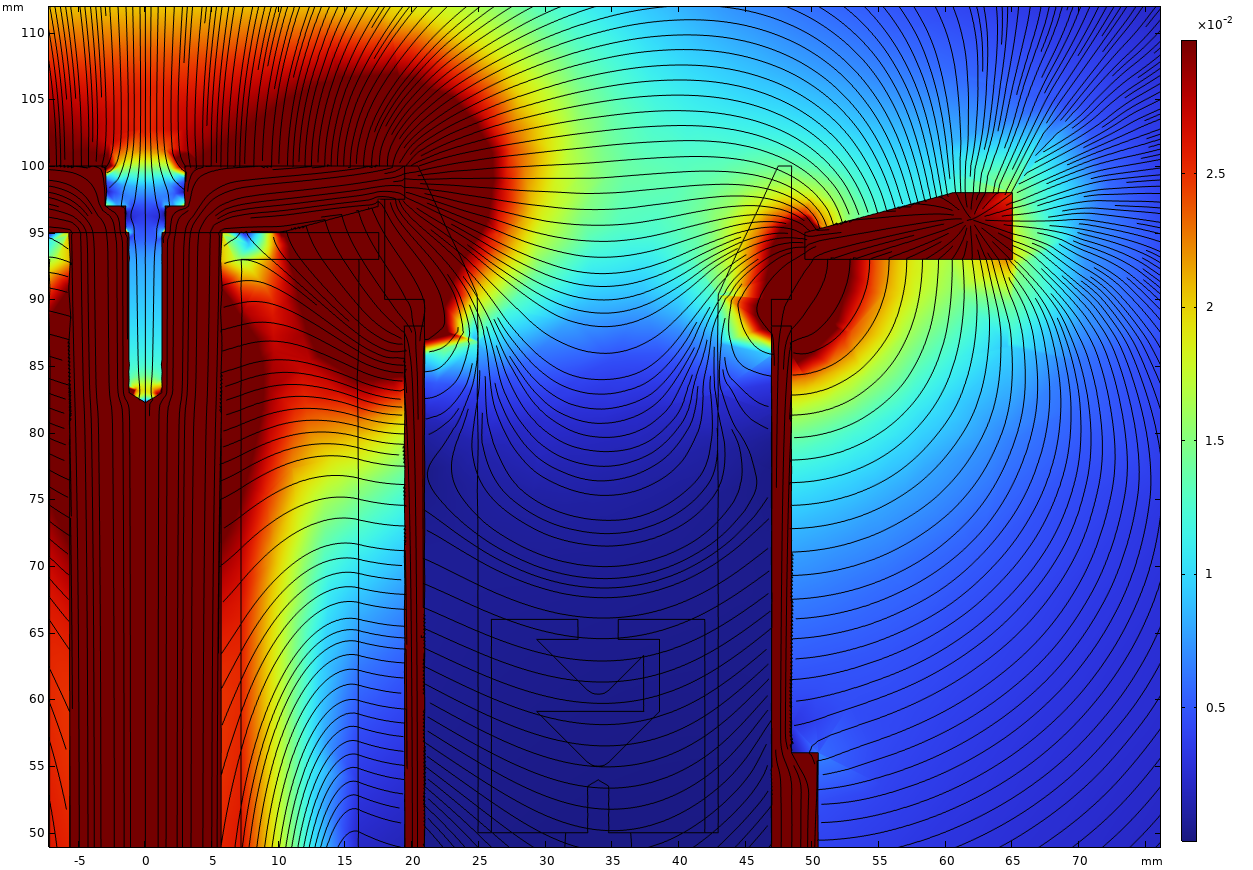Click the mm unit label on x-axis

click(x=1151, y=861)
